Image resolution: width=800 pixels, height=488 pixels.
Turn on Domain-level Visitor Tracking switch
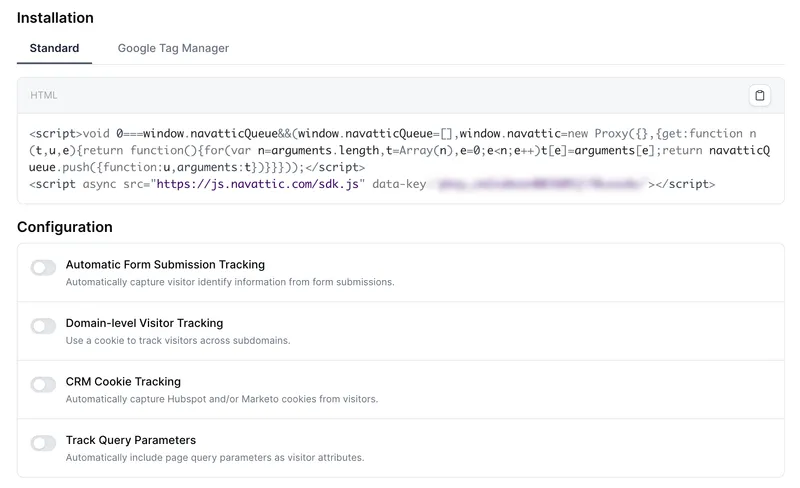tap(43, 326)
